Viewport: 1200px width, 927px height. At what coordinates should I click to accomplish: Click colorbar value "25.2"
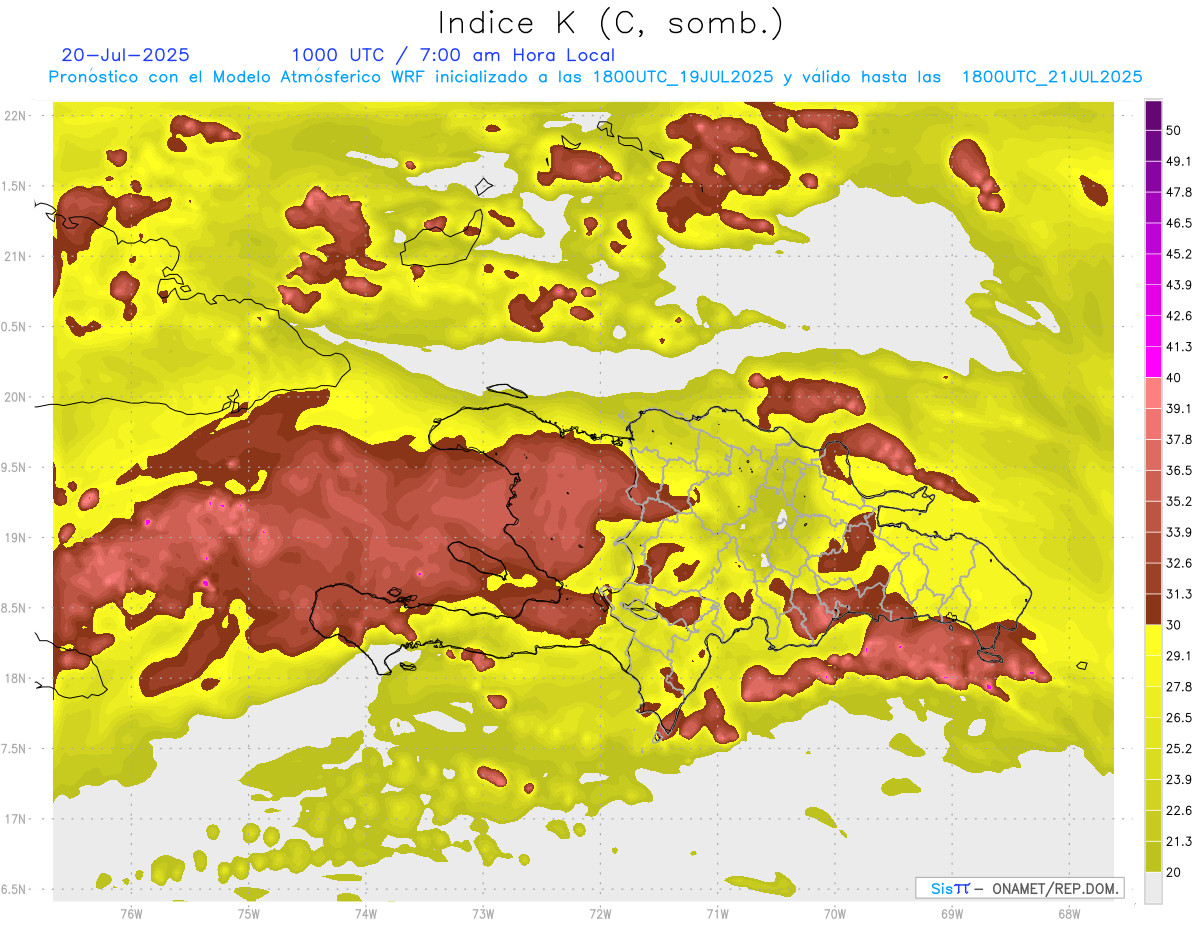tap(1179, 748)
